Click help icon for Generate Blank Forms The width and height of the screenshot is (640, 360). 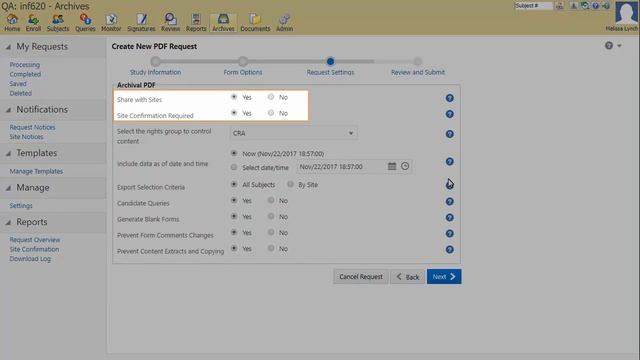(x=449, y=218)
